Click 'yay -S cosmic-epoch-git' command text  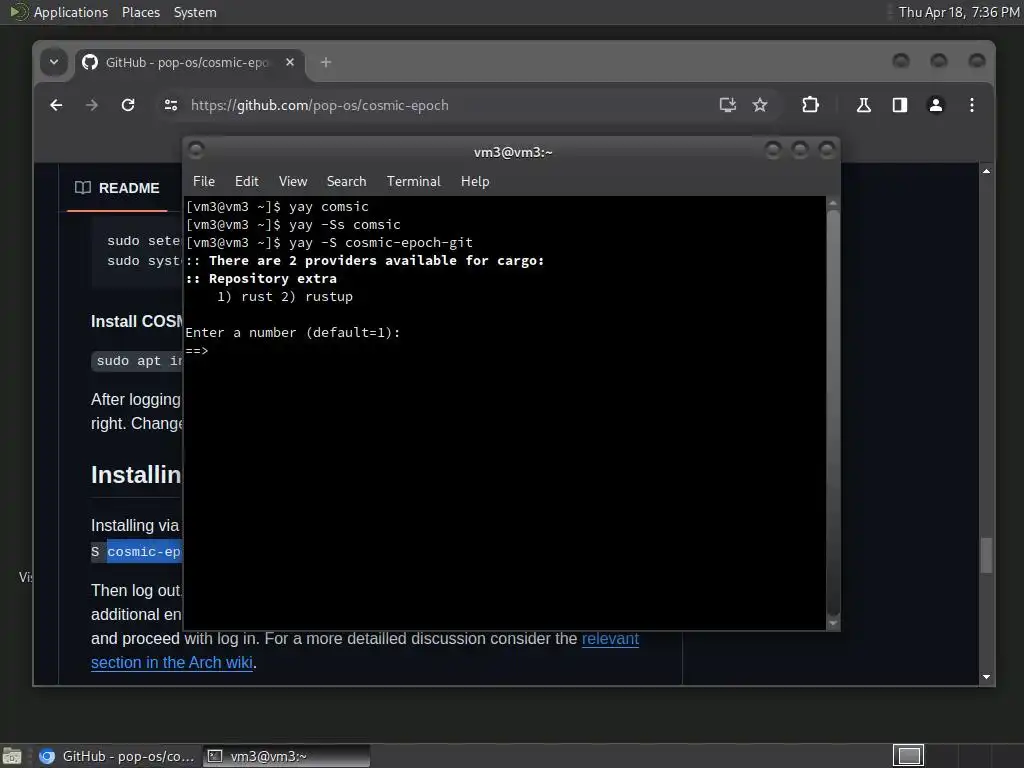(x=381, y=243)
